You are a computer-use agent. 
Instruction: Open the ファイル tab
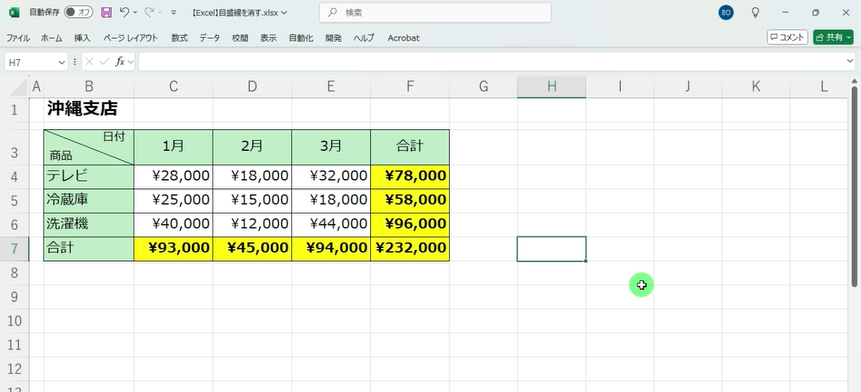(x=18, y=38)
